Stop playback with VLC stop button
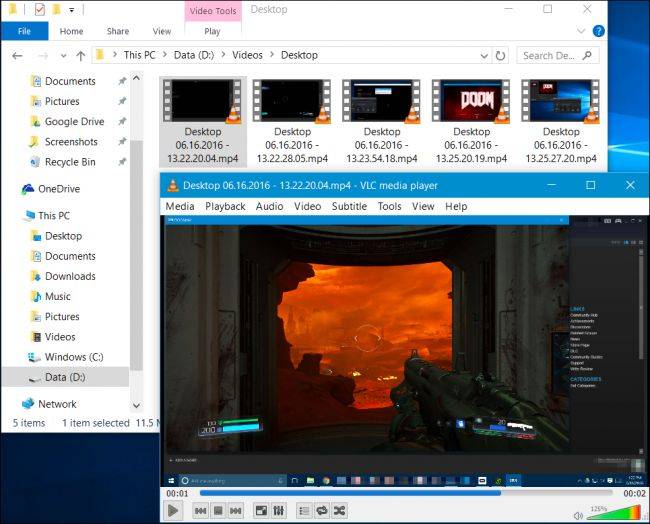The width and height of the screenshot is (650, 524). (x=218, y=511)
